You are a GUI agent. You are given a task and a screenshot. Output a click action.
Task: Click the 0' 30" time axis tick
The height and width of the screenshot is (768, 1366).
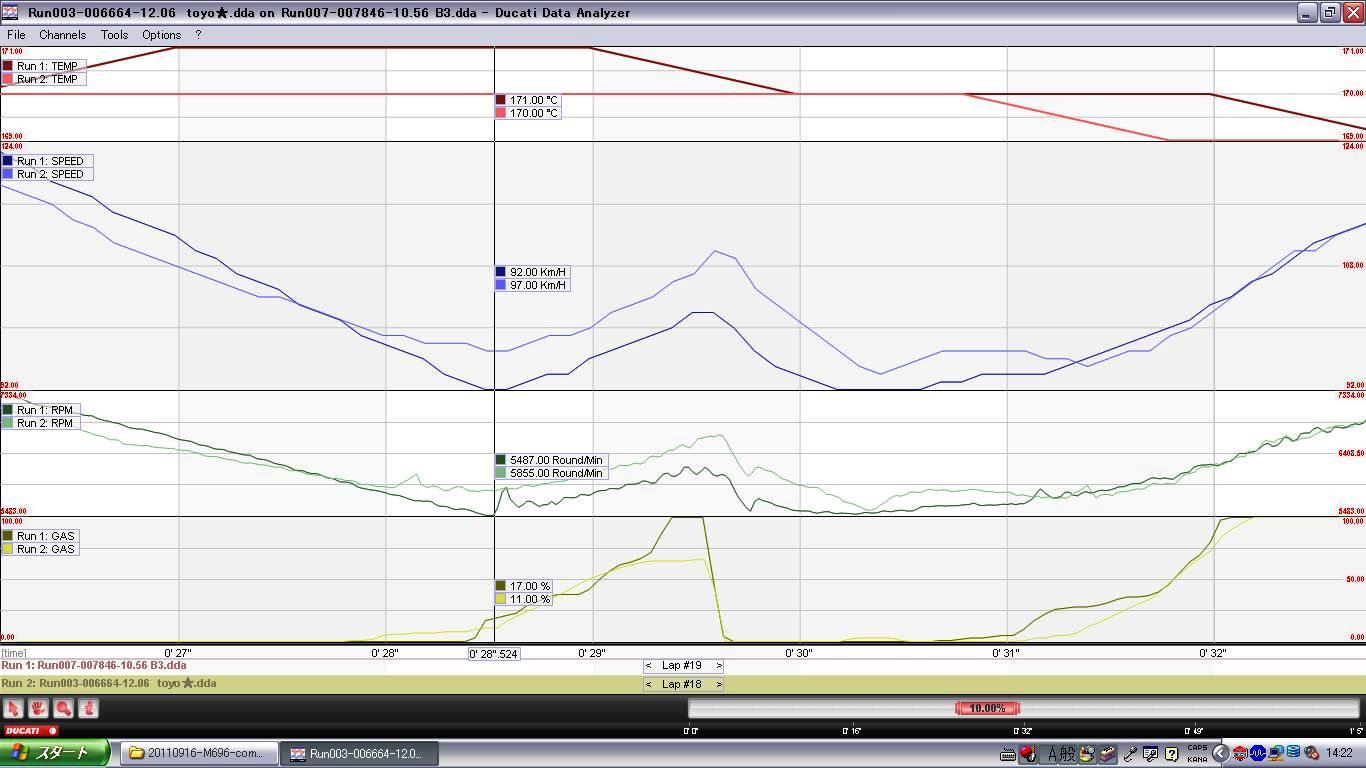pos(799,653)
